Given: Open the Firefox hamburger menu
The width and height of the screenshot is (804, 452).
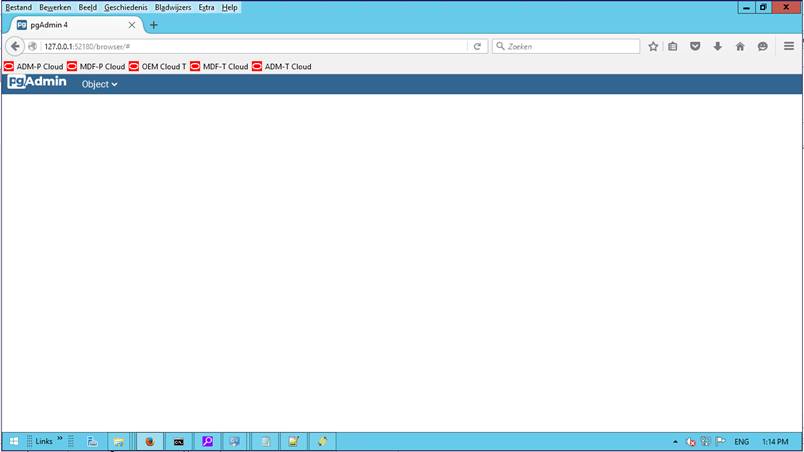Looking at the screenshot, I should tap(789, 46).
